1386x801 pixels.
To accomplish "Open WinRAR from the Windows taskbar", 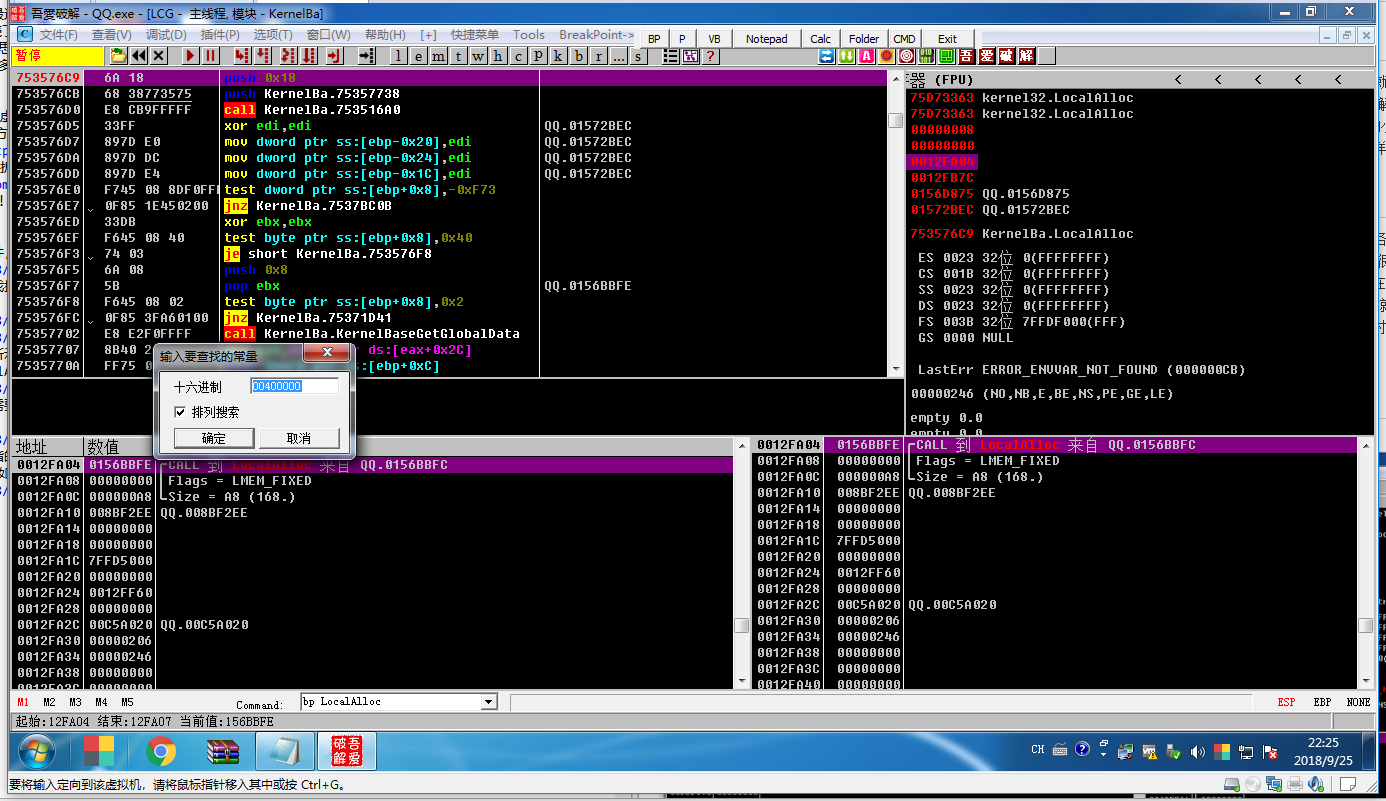I will point(222,751).
